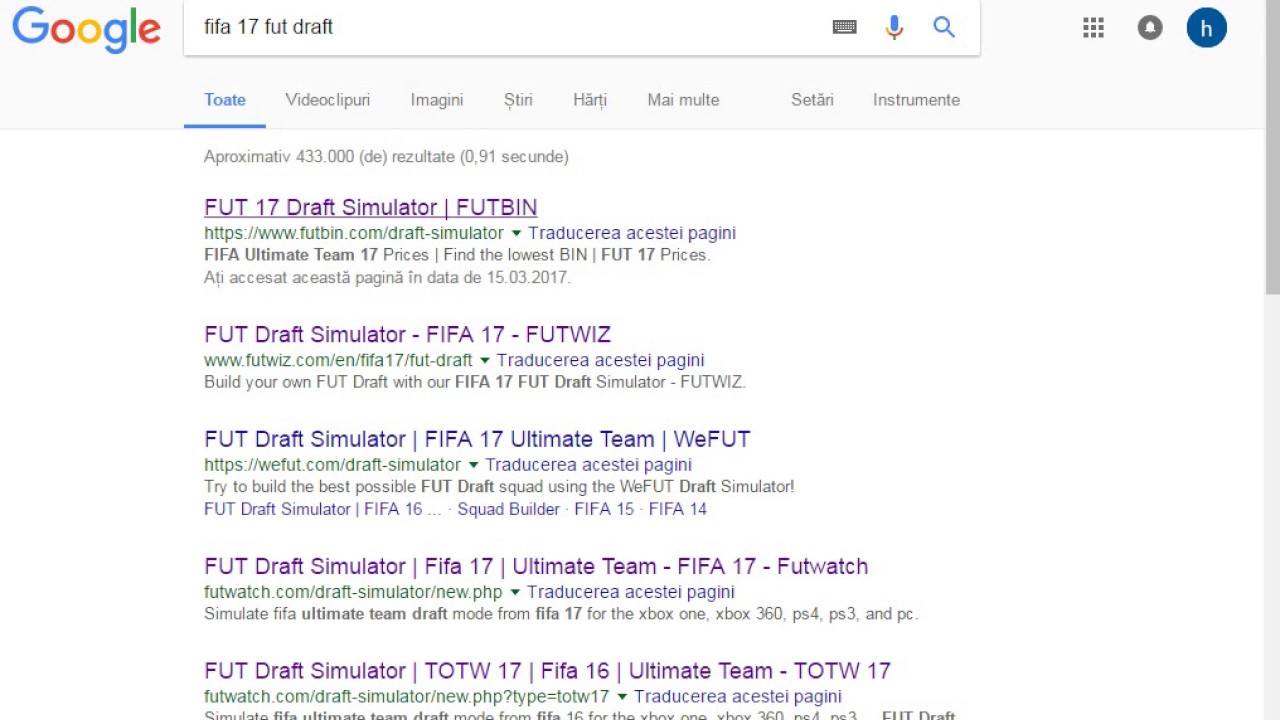Click the www.futwiz.com/en/fifa17/fut-draft URL
Image resolution: width=1280 pixels, height=720 pixels.
[338, 360]
